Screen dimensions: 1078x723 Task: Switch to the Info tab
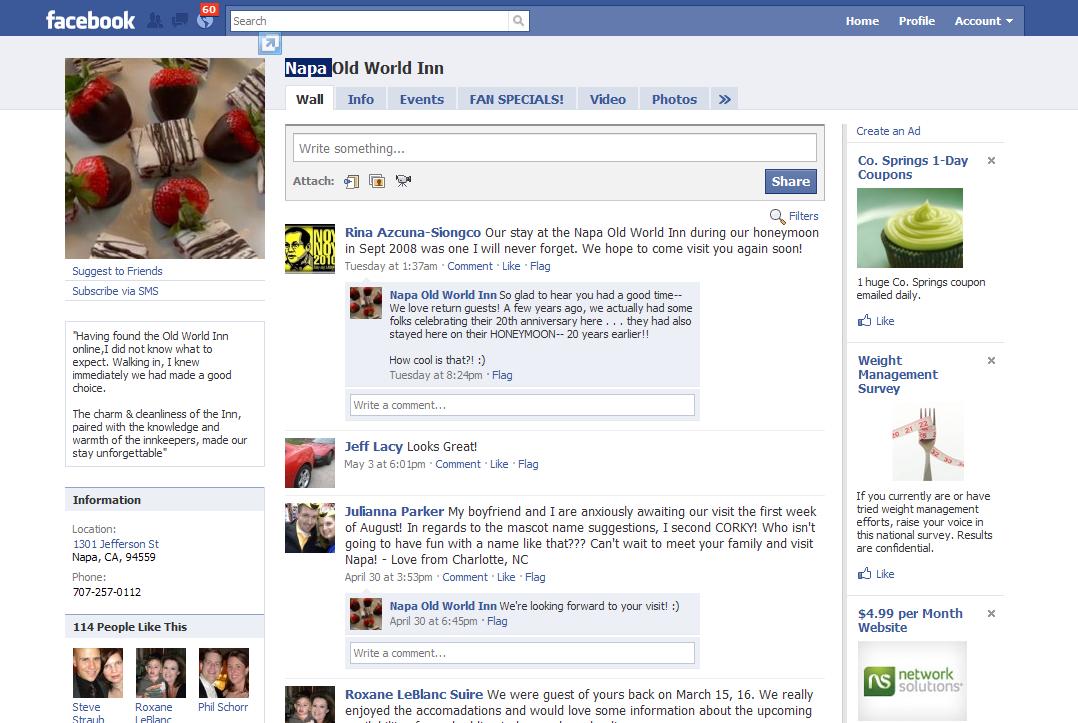coord(361,99)
